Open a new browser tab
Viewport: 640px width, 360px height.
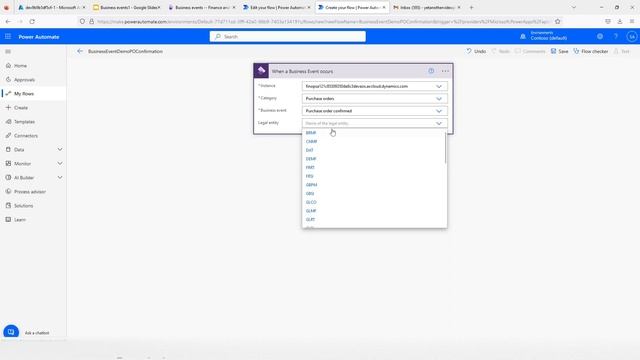point(471,7)
